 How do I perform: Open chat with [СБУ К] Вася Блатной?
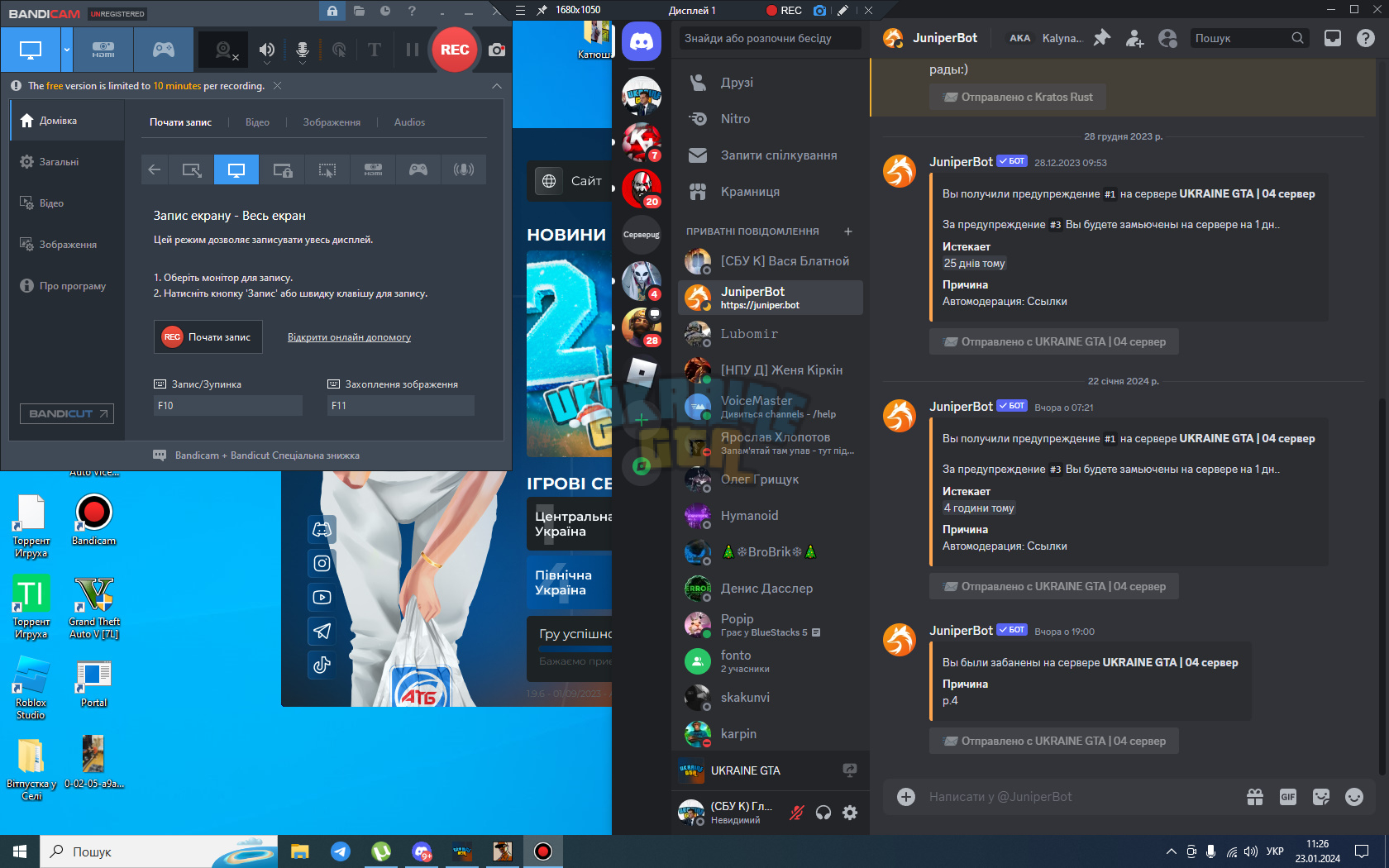770,261
